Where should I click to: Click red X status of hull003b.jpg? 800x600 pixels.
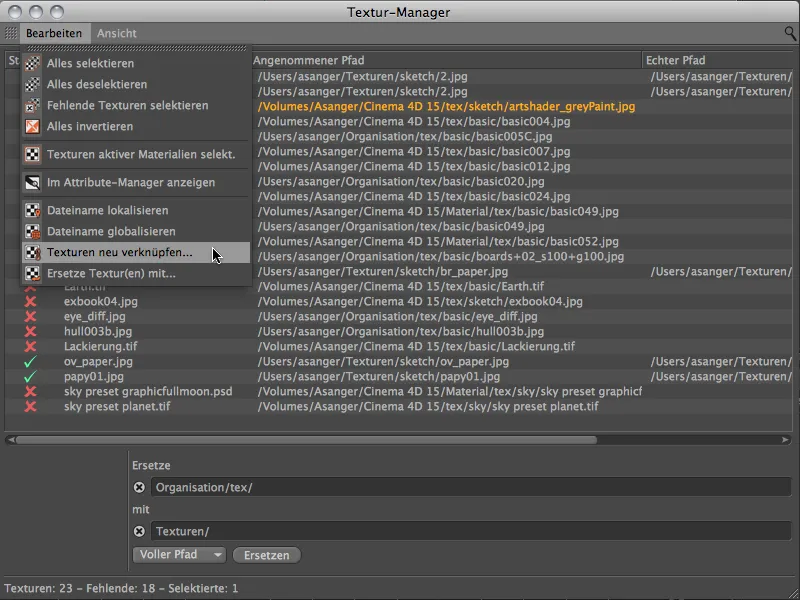31,332
